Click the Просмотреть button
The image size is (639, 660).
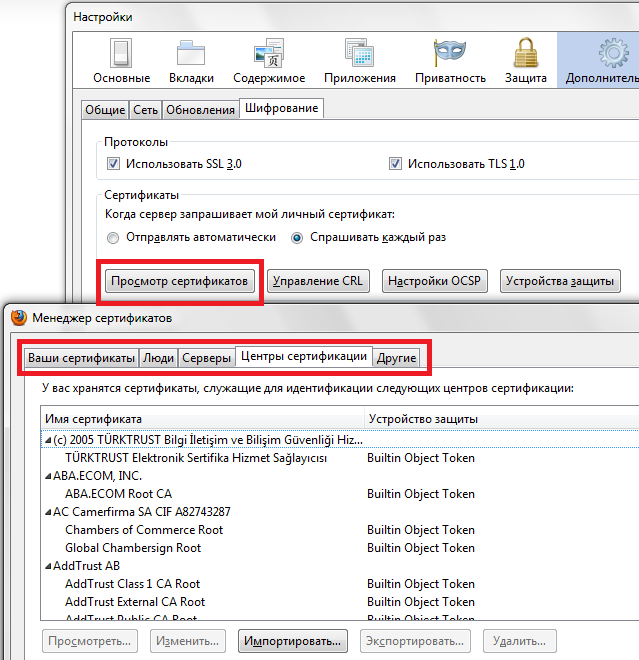point(90,641)
